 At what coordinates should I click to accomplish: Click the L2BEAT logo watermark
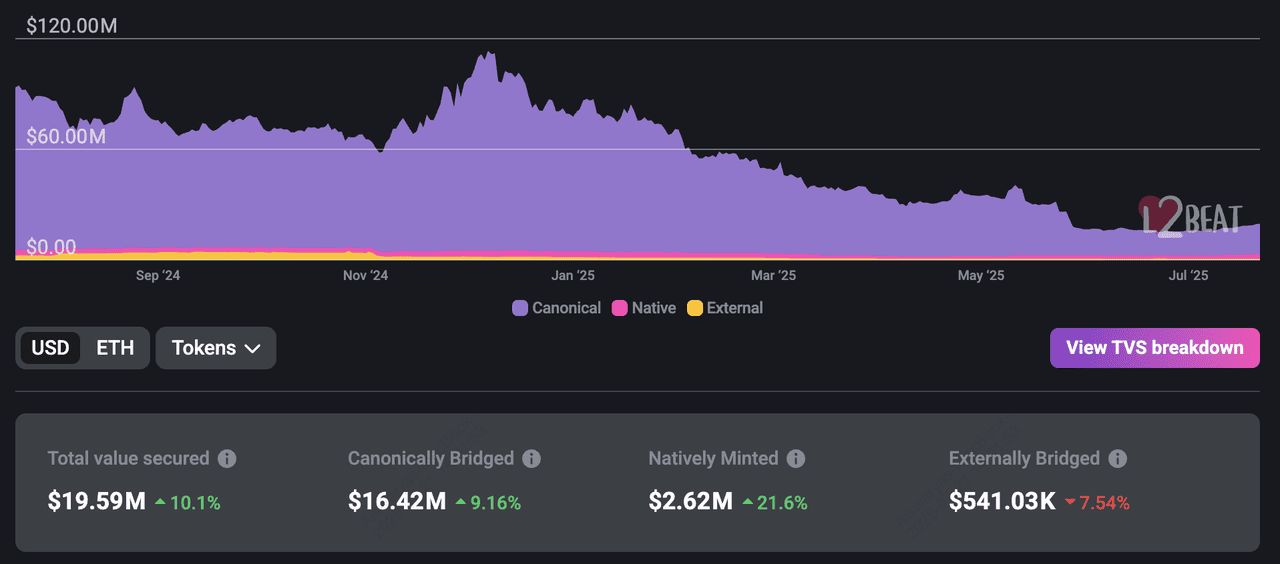pos(1190,216)
